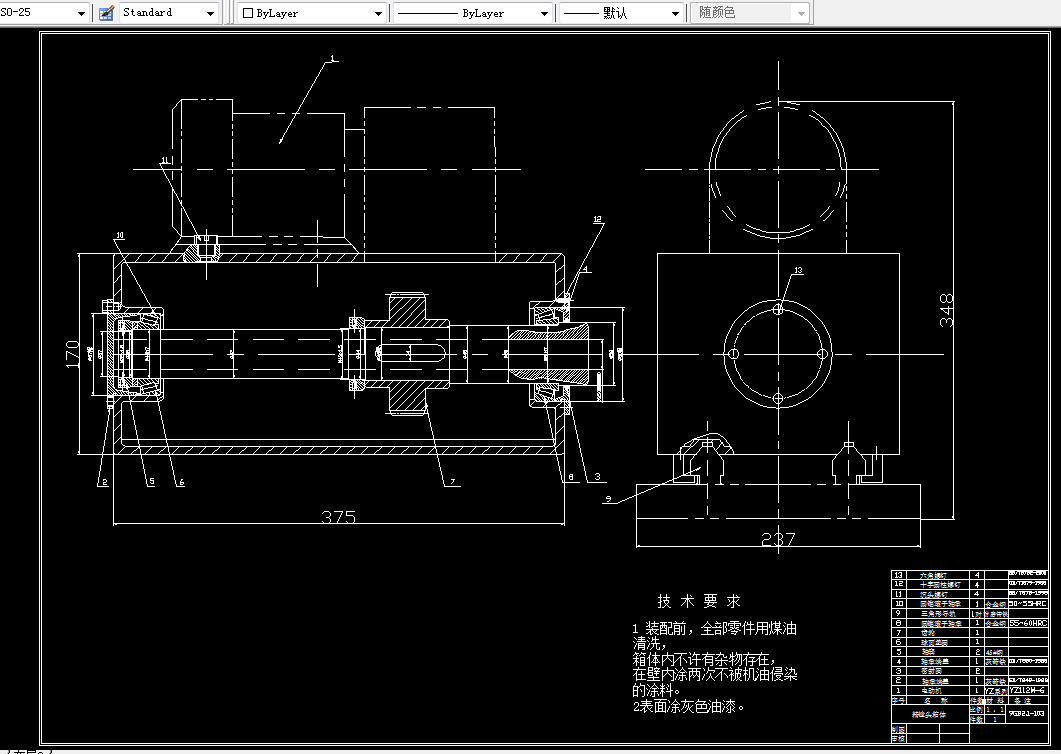This screenshot has width=1061, height=754.
Task: Select the 170 height dimension text
Action: pyautogui.click(x=72, y=355)
